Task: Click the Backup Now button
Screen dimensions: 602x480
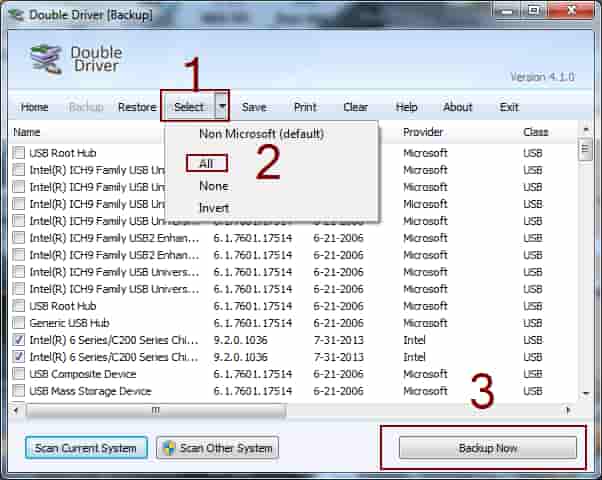Action: [488, 448]
